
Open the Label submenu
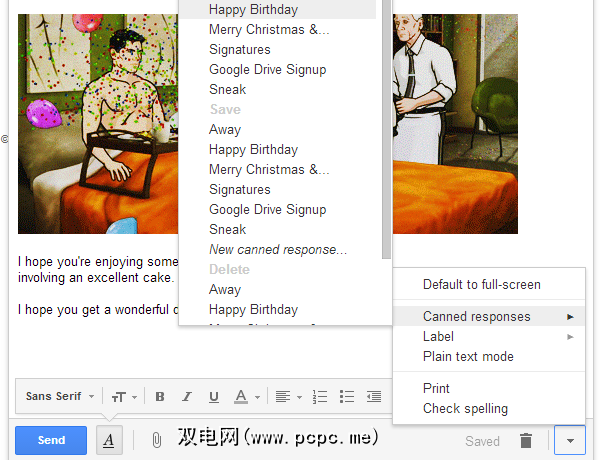(x=489, y=336)
